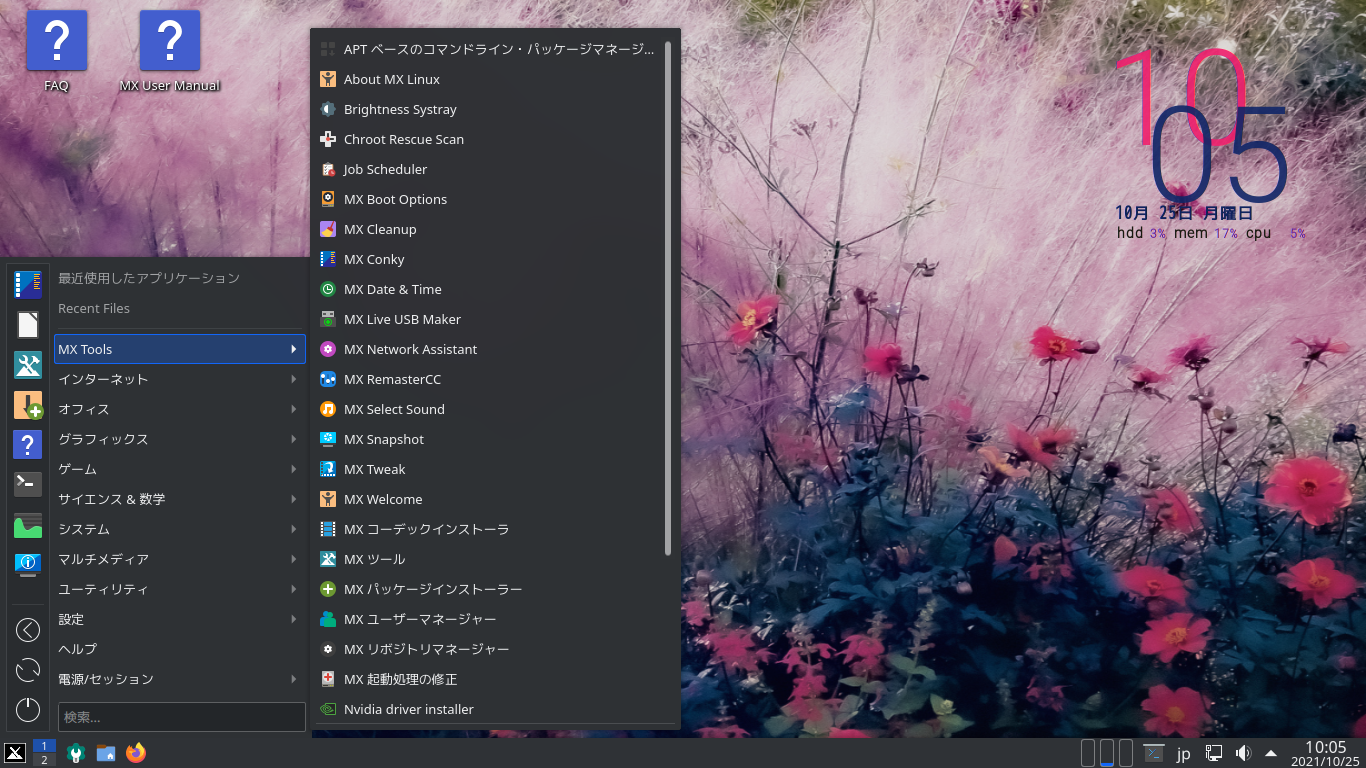
Task: Expand the システム category arrow
Action: tap(293, 529)
